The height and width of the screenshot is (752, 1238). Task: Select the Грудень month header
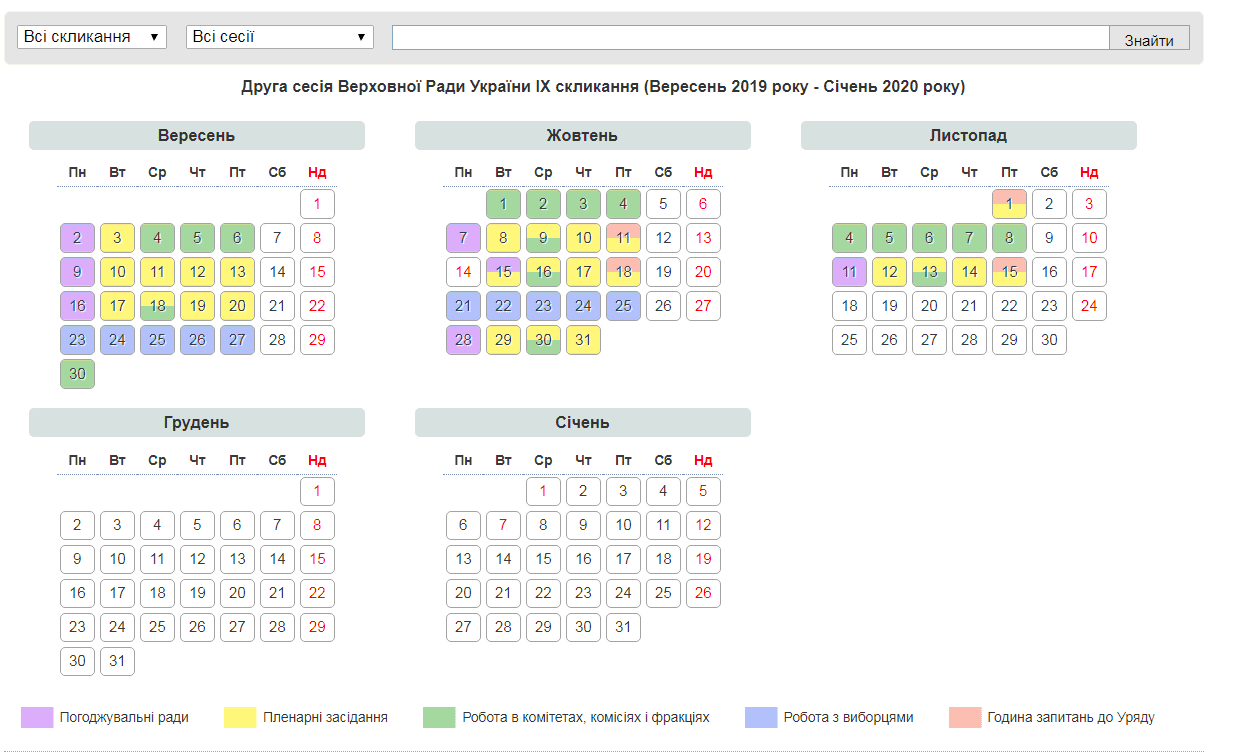[197, 423]
